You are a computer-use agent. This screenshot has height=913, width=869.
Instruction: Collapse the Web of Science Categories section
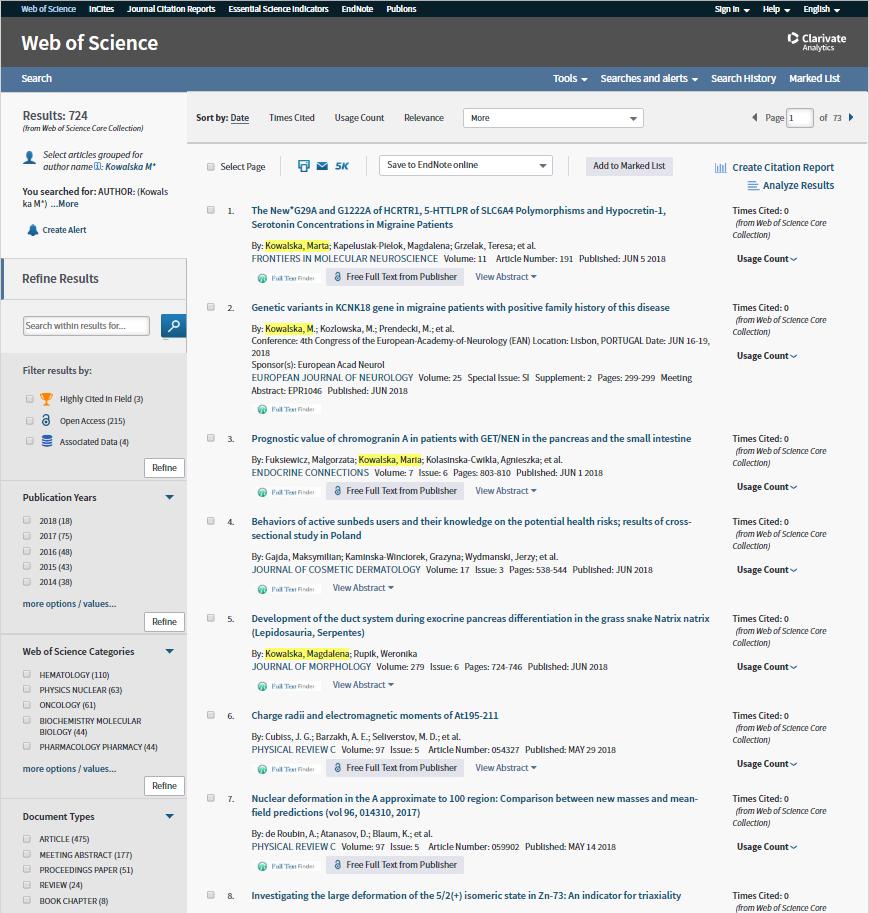[x=169, y=651]
